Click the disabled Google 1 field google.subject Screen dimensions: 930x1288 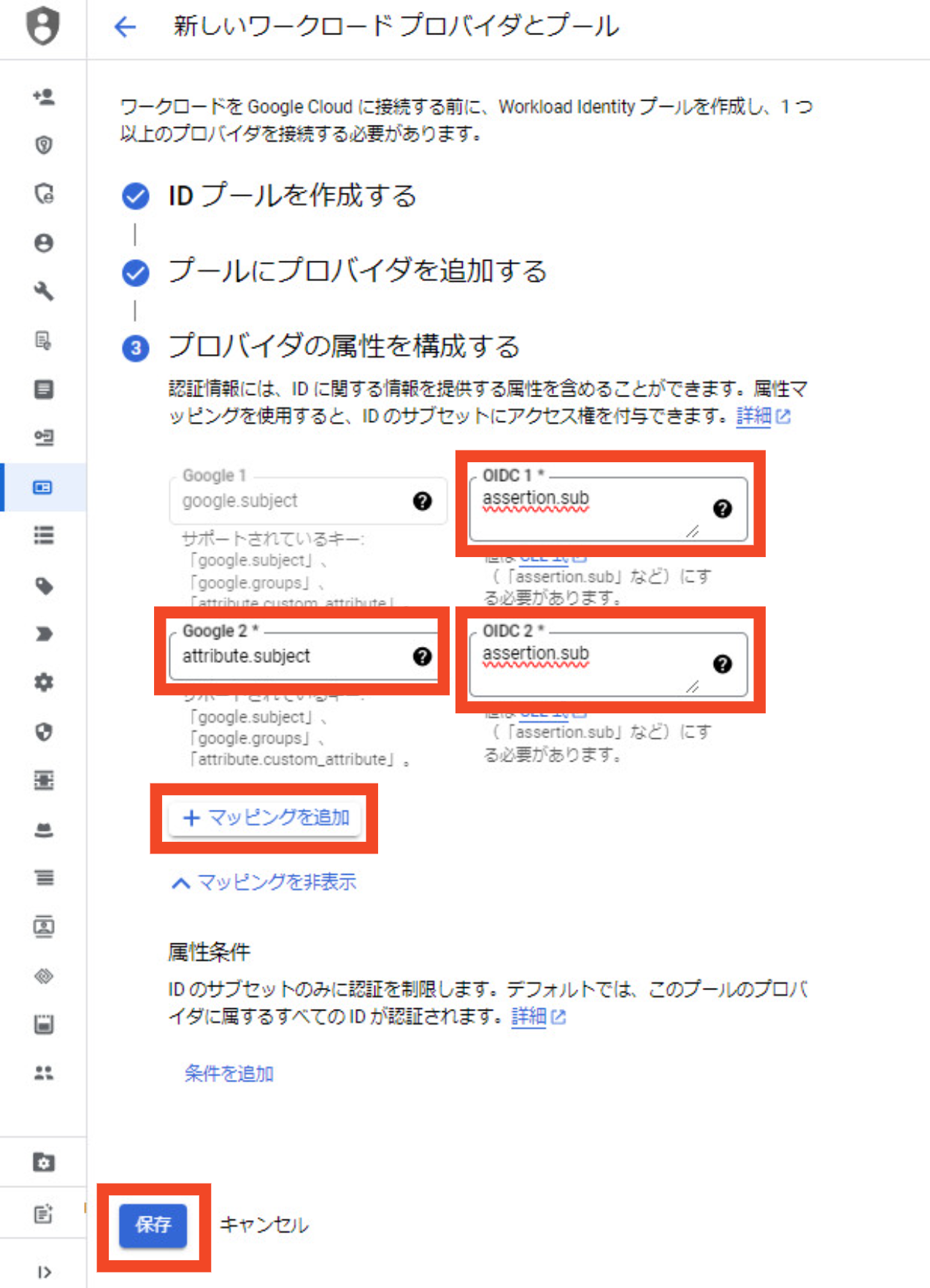308,501
